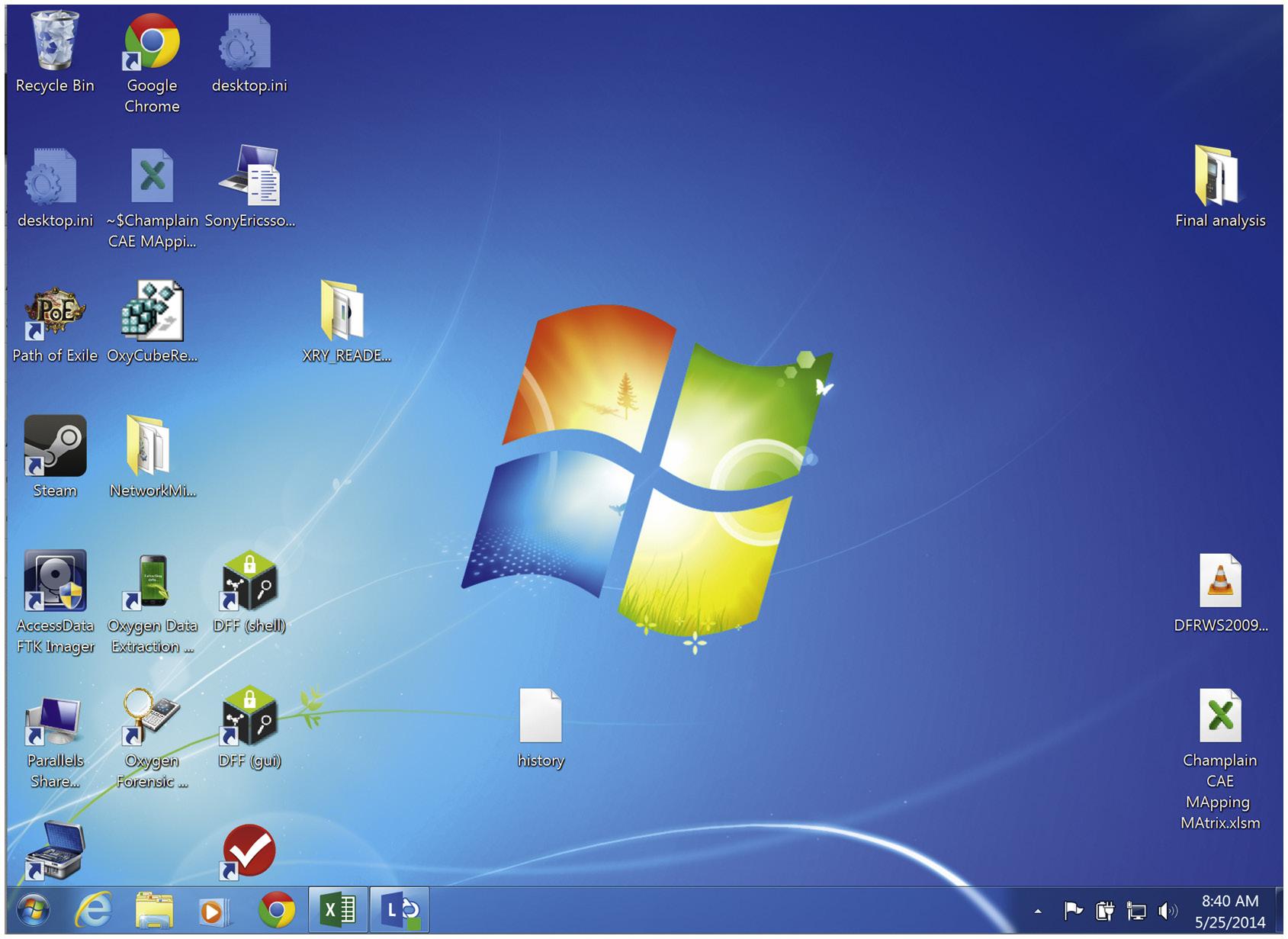Click the Chrome icon in the taskbar
The width and height of the screenshot is (1288, 939).
click(x=277, y=910)
